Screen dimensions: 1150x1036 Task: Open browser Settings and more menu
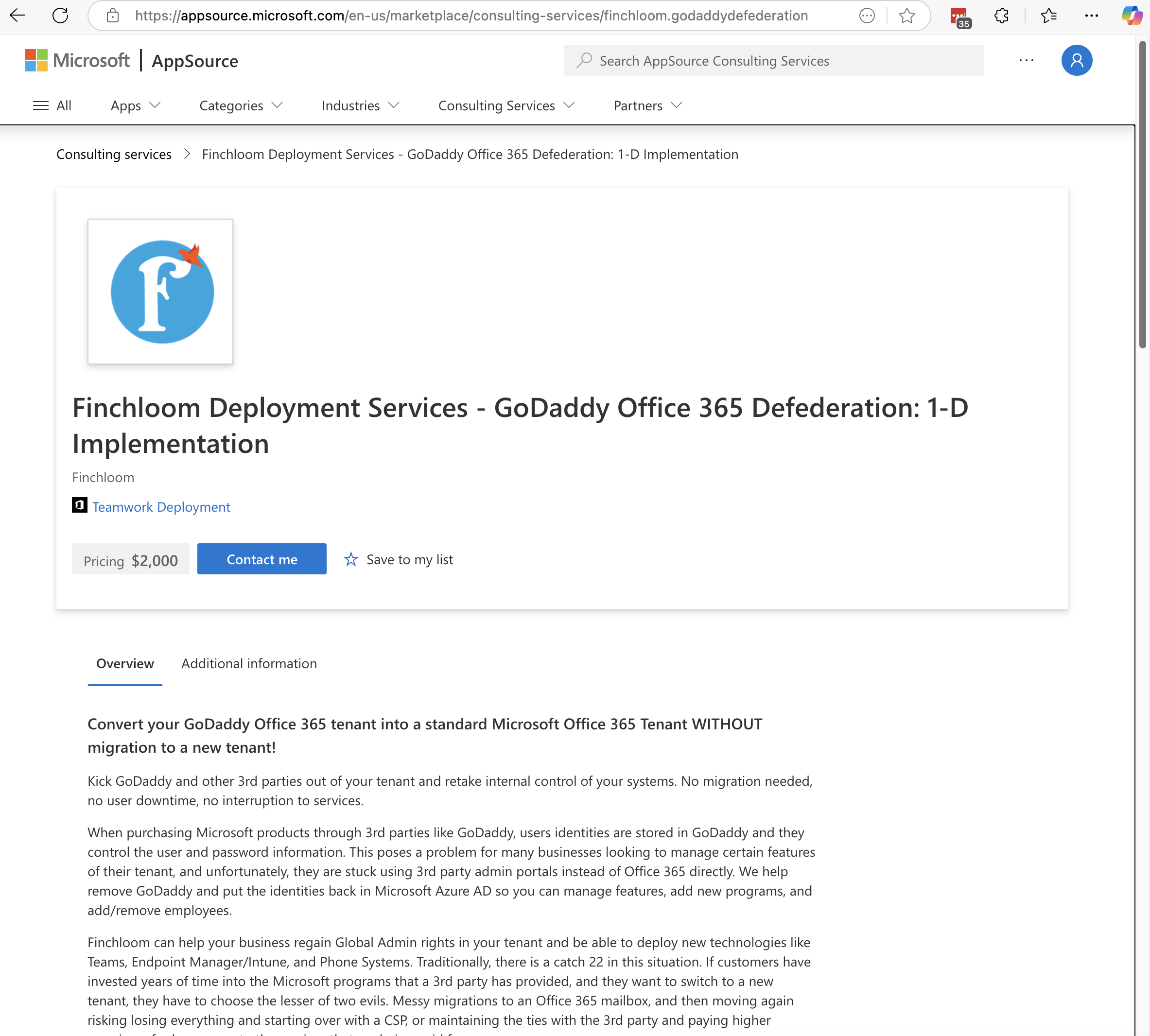[x=1091, y=16]
